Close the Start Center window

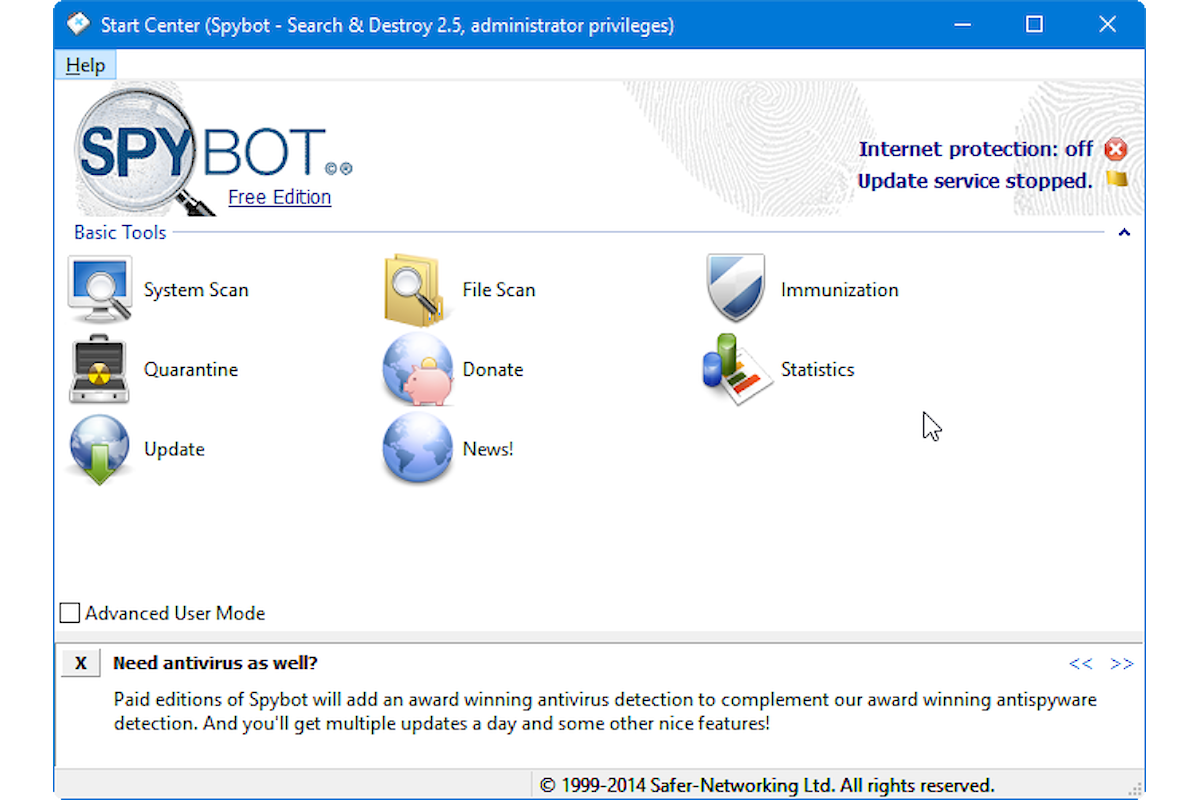(x=1107, y=24)
